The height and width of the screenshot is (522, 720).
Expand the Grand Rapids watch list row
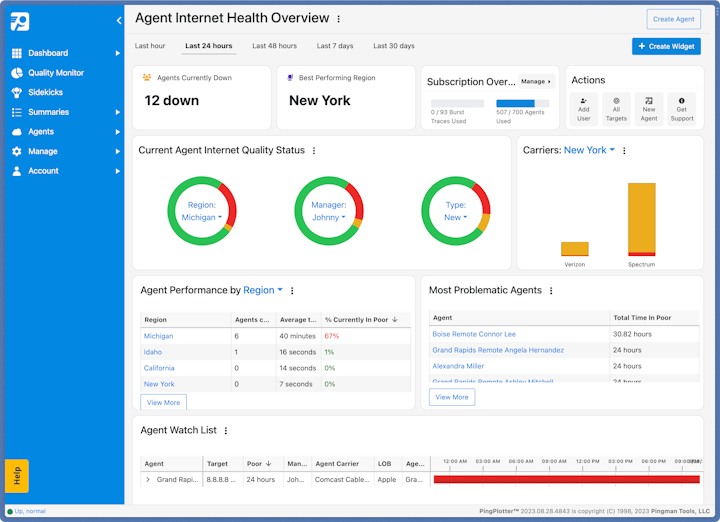coord(148,480)
